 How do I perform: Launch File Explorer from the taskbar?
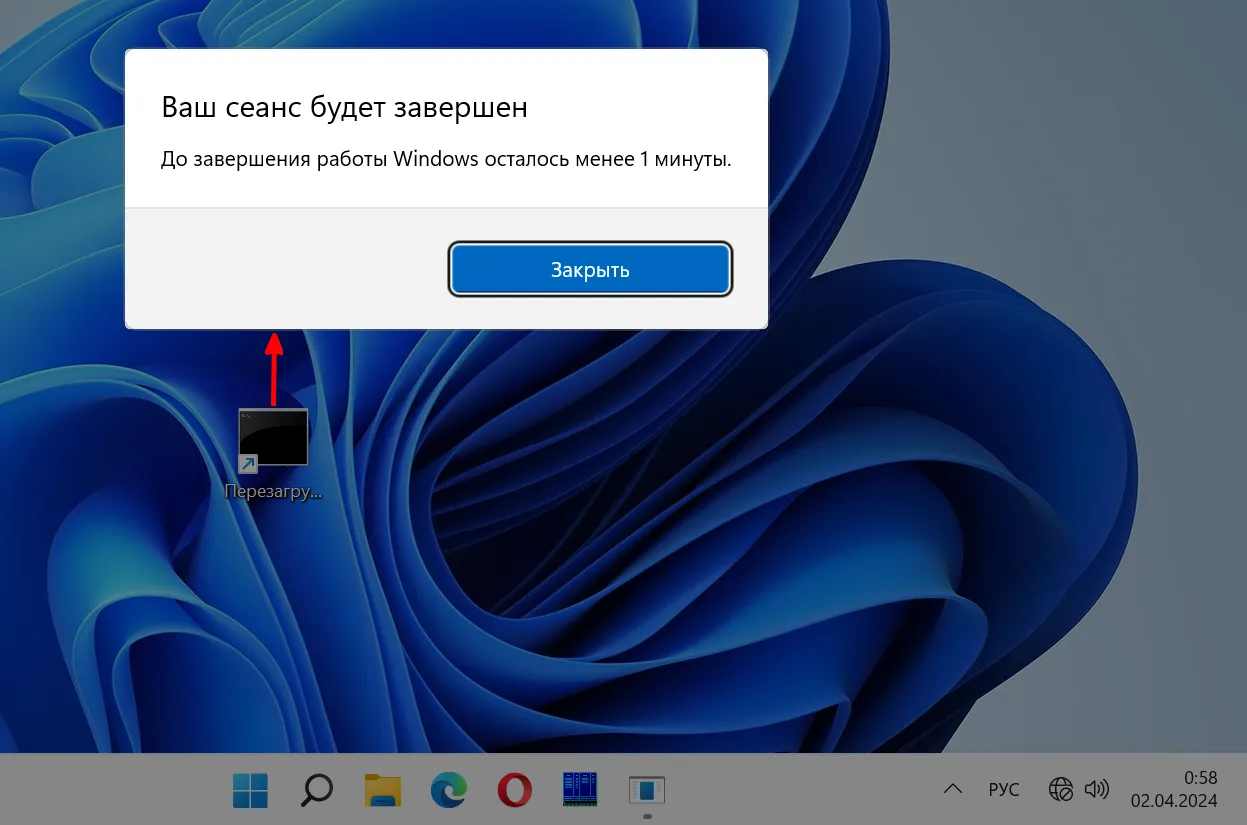(x=382, y=790)
